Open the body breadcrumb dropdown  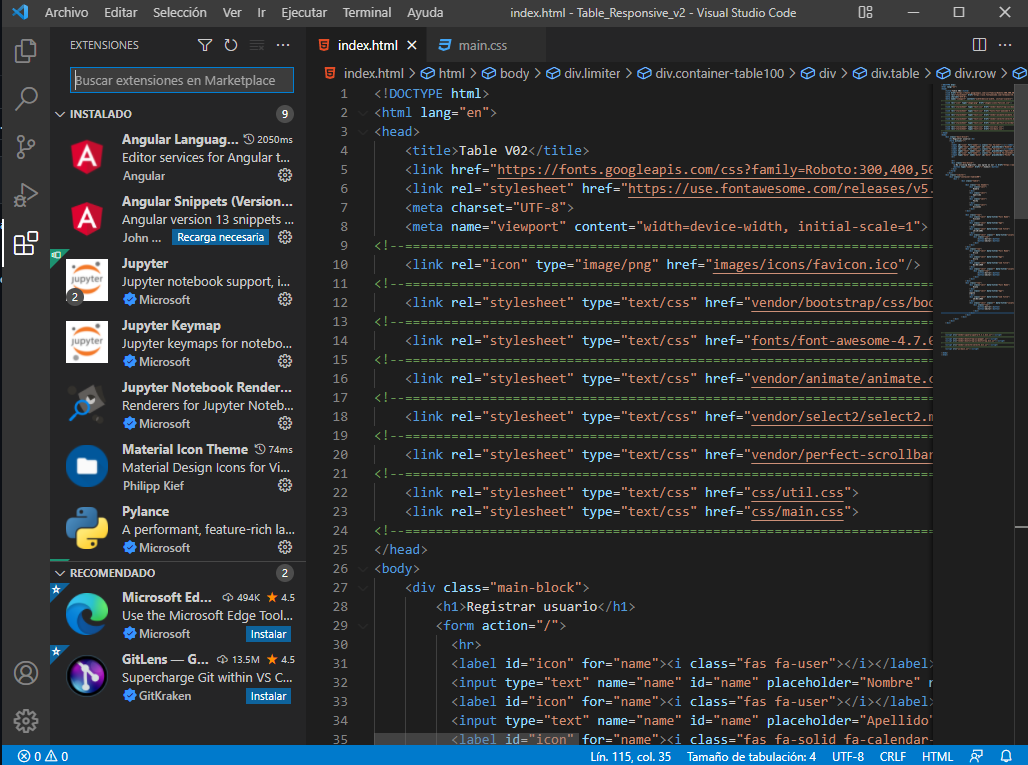pos(505,73)
